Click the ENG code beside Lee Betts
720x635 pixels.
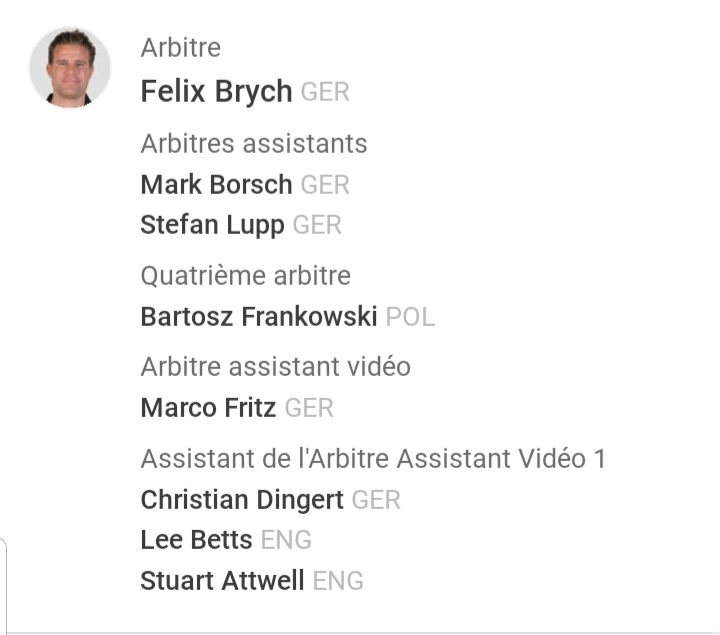pyautogui.click(x=286, y=540)
